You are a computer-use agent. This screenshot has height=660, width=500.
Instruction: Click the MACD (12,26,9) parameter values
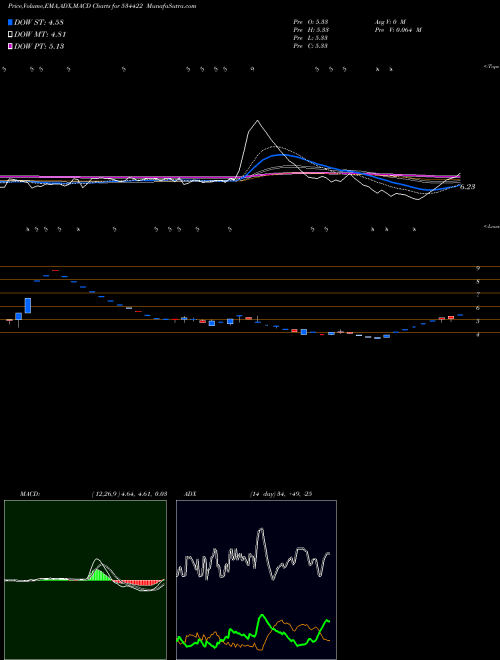[129, 494]
